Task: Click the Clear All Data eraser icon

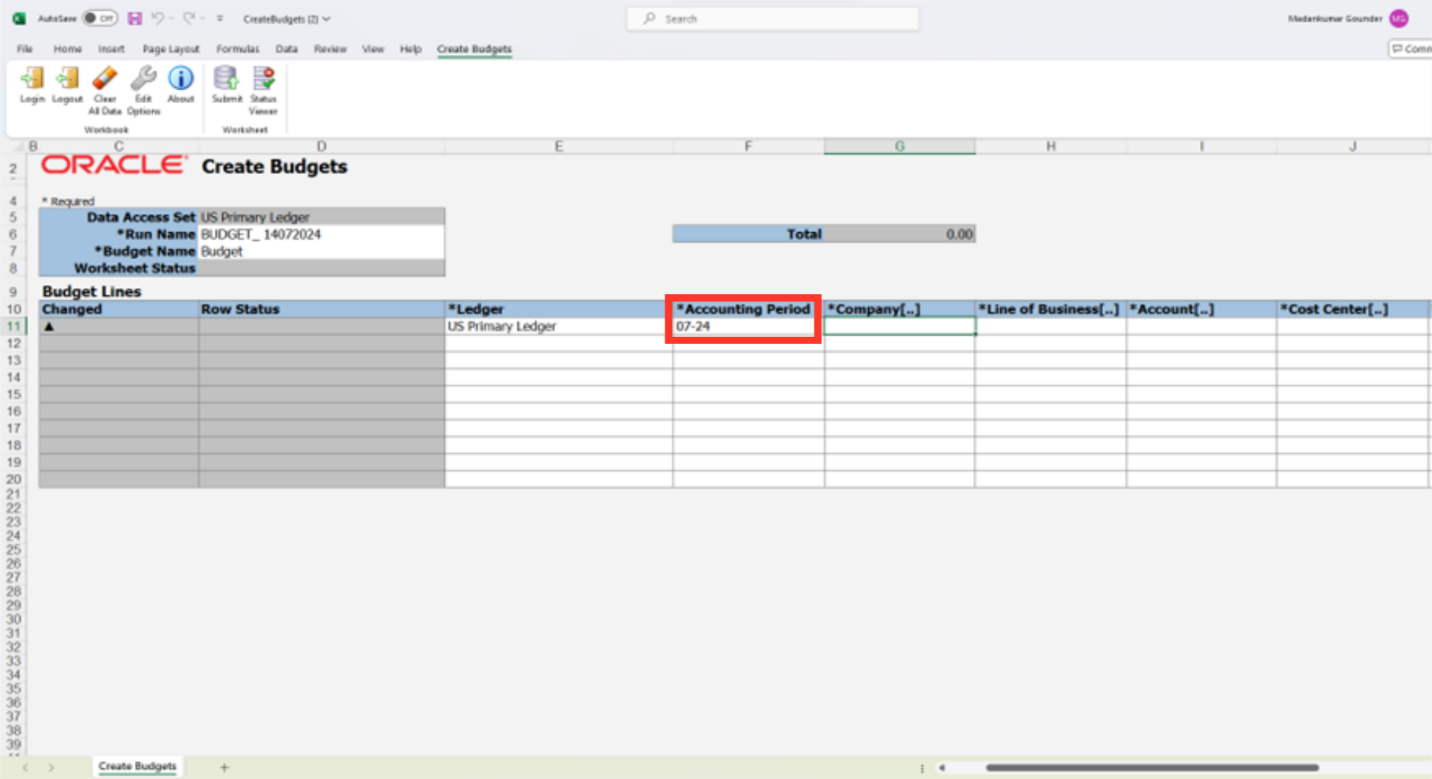Action: (x=104, y=79)
